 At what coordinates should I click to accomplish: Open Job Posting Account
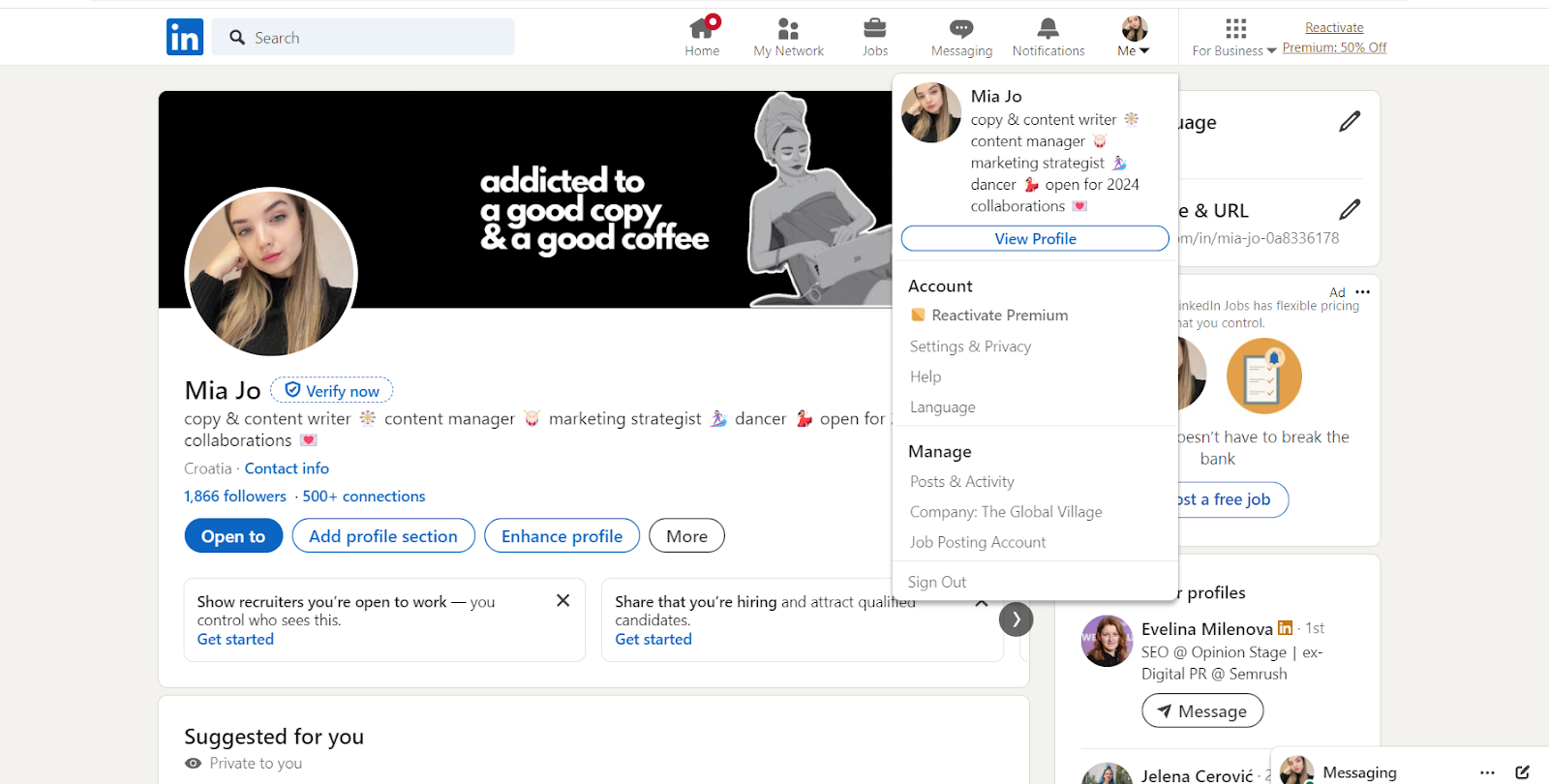pos(977,542)
